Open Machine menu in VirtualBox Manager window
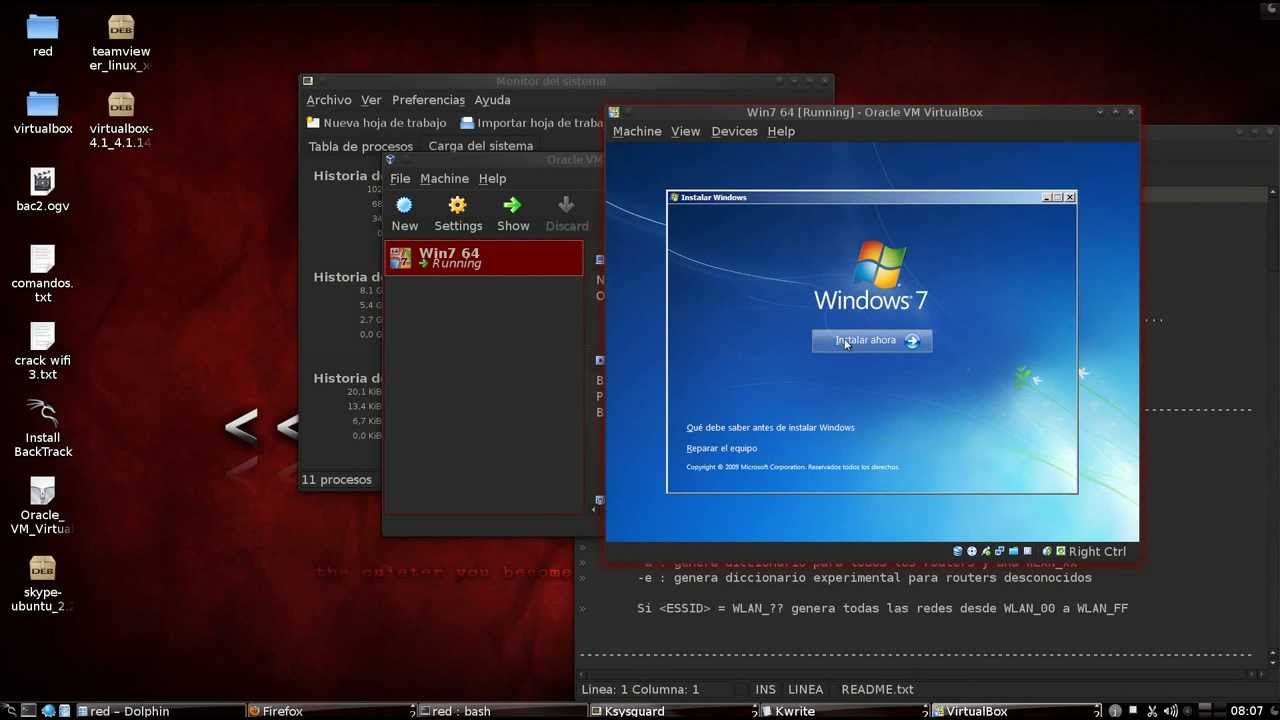1280x720 pixels. pos(444,178)
